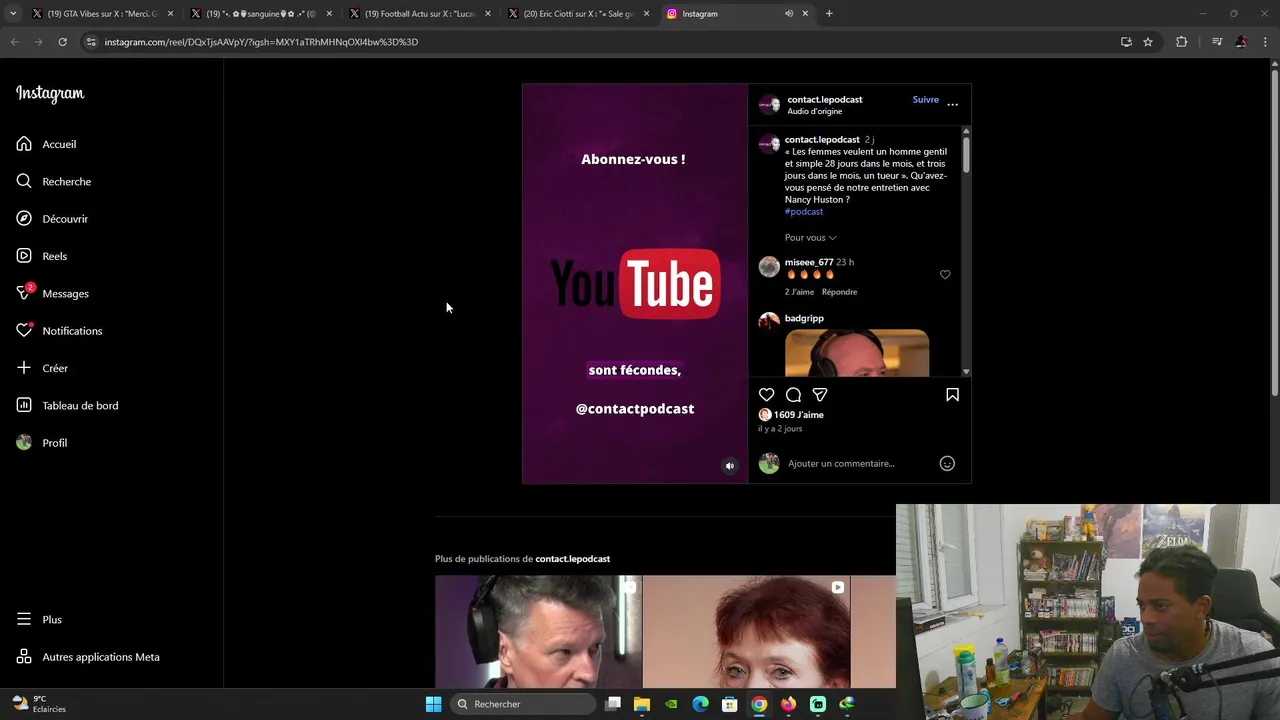View site information icon in address bar

91,42
